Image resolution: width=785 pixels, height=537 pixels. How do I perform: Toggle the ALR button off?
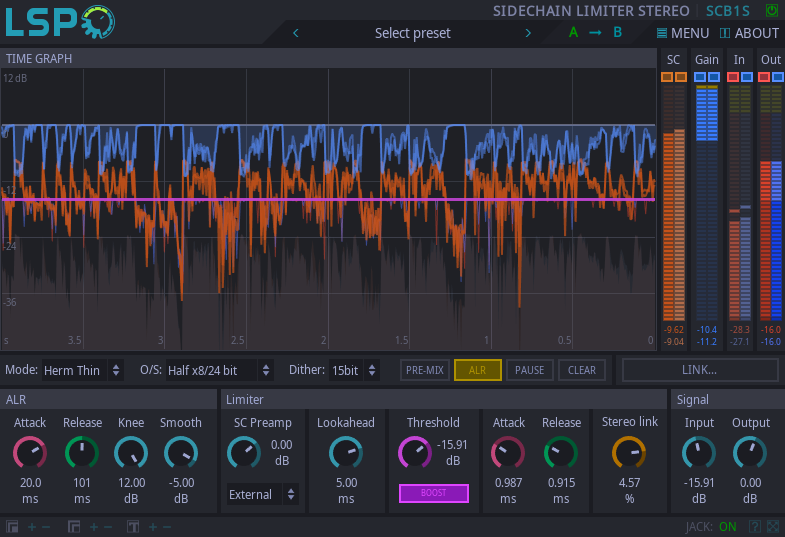point(478,370)
